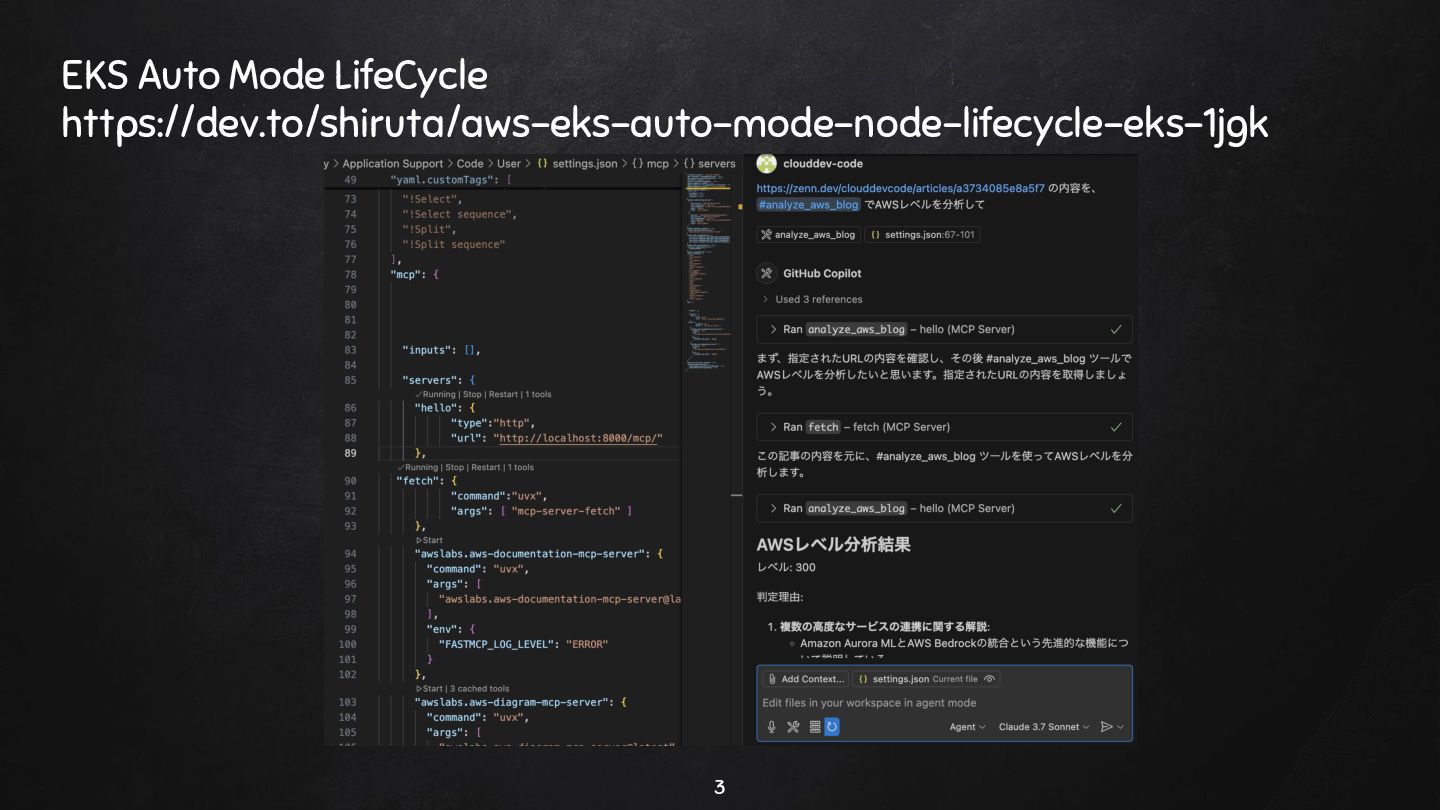Screen dimensions: 1440x810
Task: Click the "yaml.customTags" sticky header line
Action: [451, 180]
